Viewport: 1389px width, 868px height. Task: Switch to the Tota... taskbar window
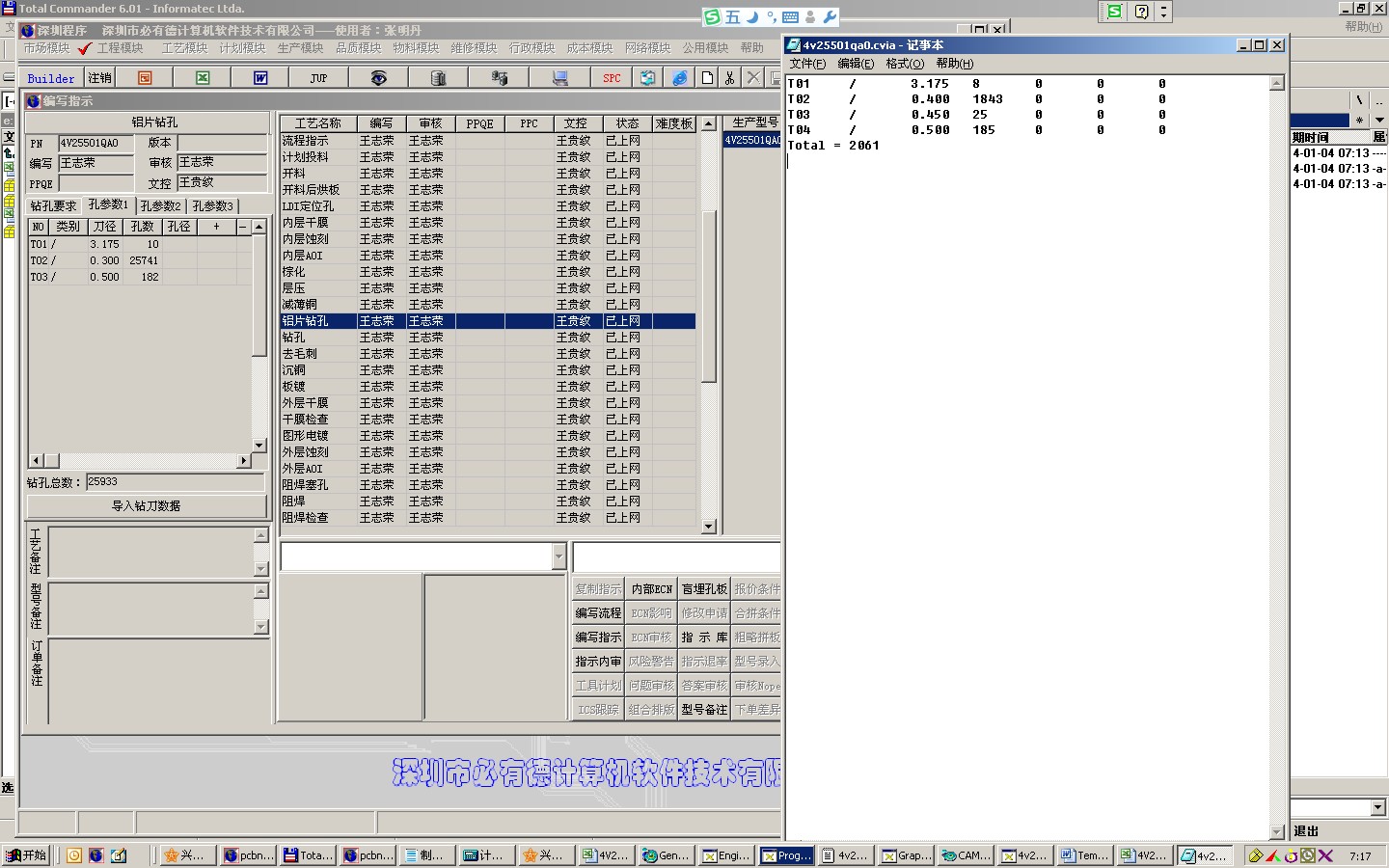(x=308, y=855)
